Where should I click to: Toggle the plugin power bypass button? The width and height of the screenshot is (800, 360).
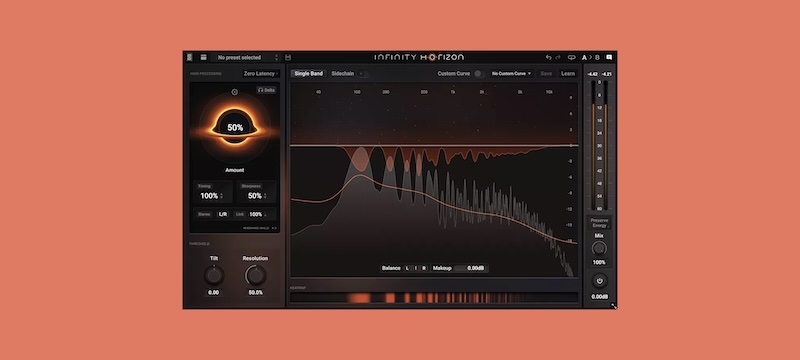(x=599, y=280)
